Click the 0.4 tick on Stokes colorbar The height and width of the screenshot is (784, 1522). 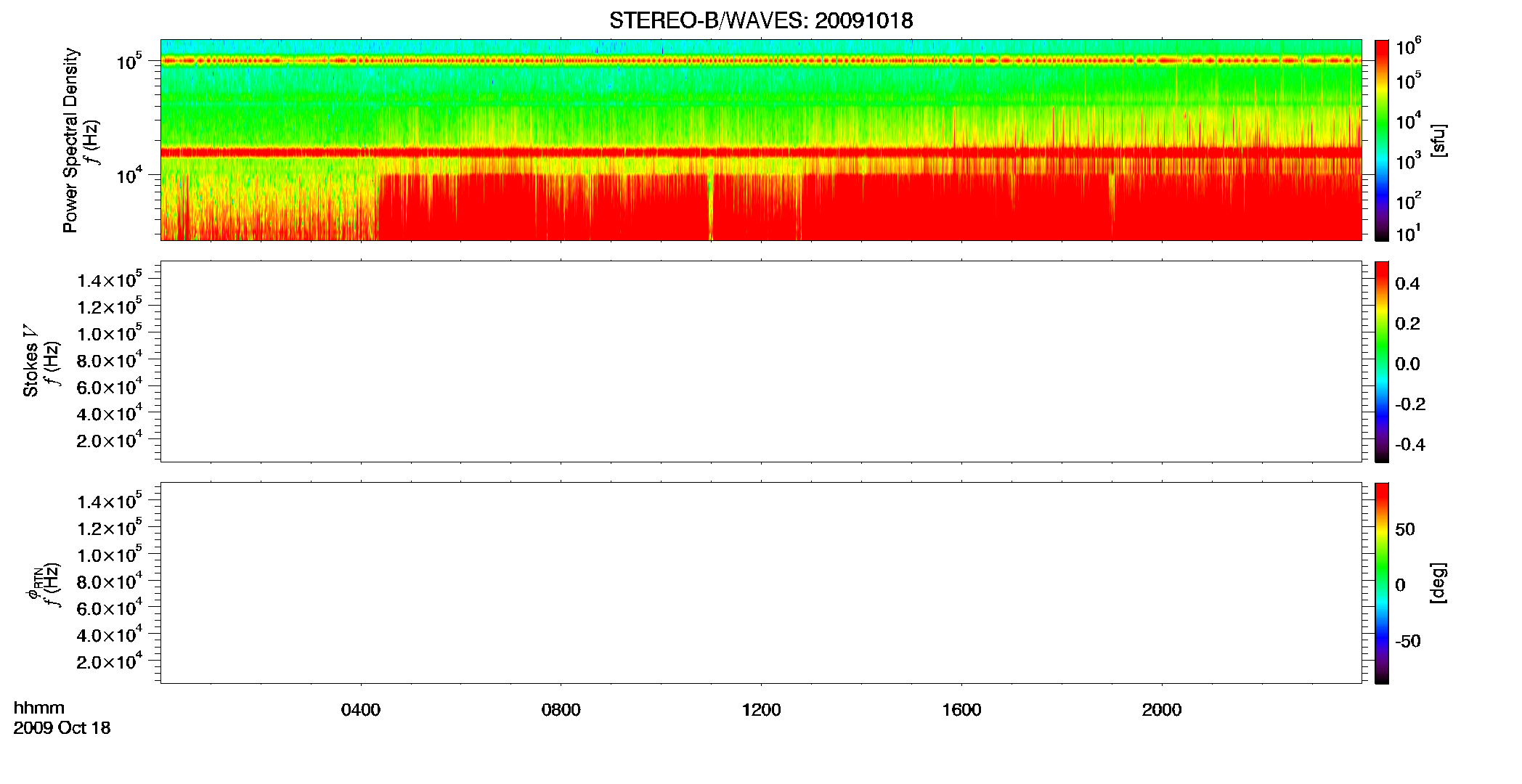pos(1407,284)
